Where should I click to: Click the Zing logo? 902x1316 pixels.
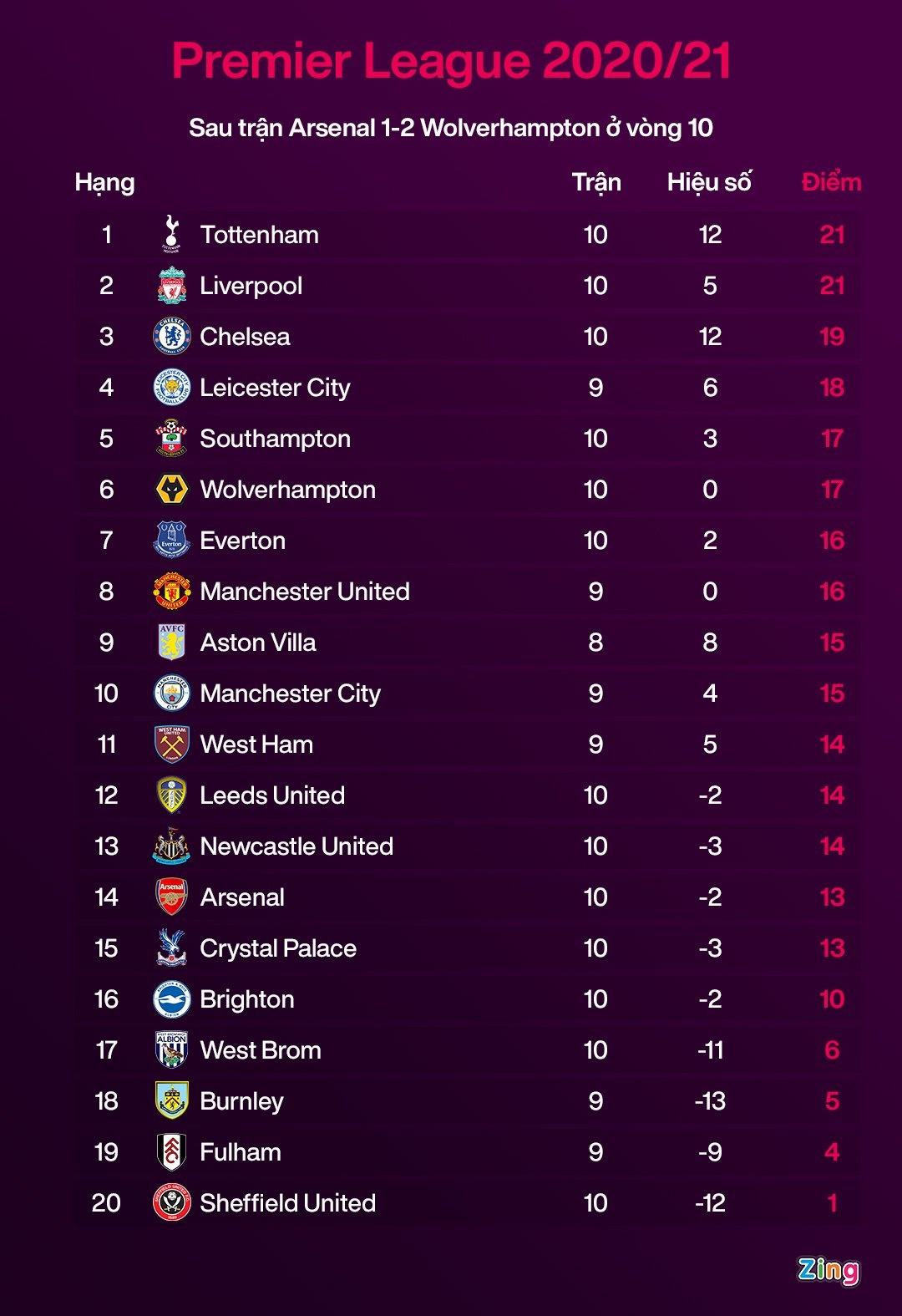pos(828,1270)
